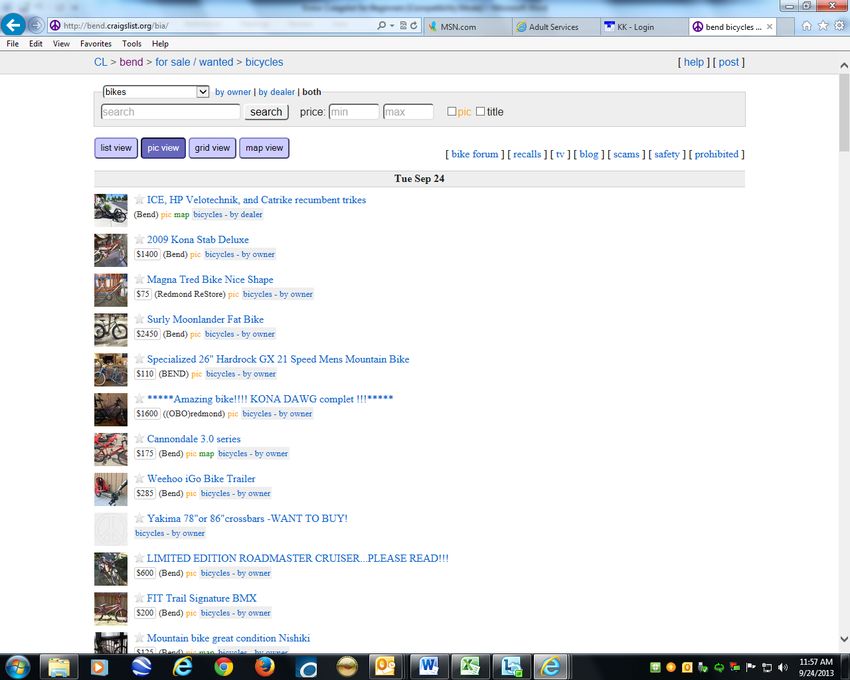The width and height of the screenshot is (850, 680).
Task: Star the FIT Trail Signature BMX listing
Action: click(139, 598)
